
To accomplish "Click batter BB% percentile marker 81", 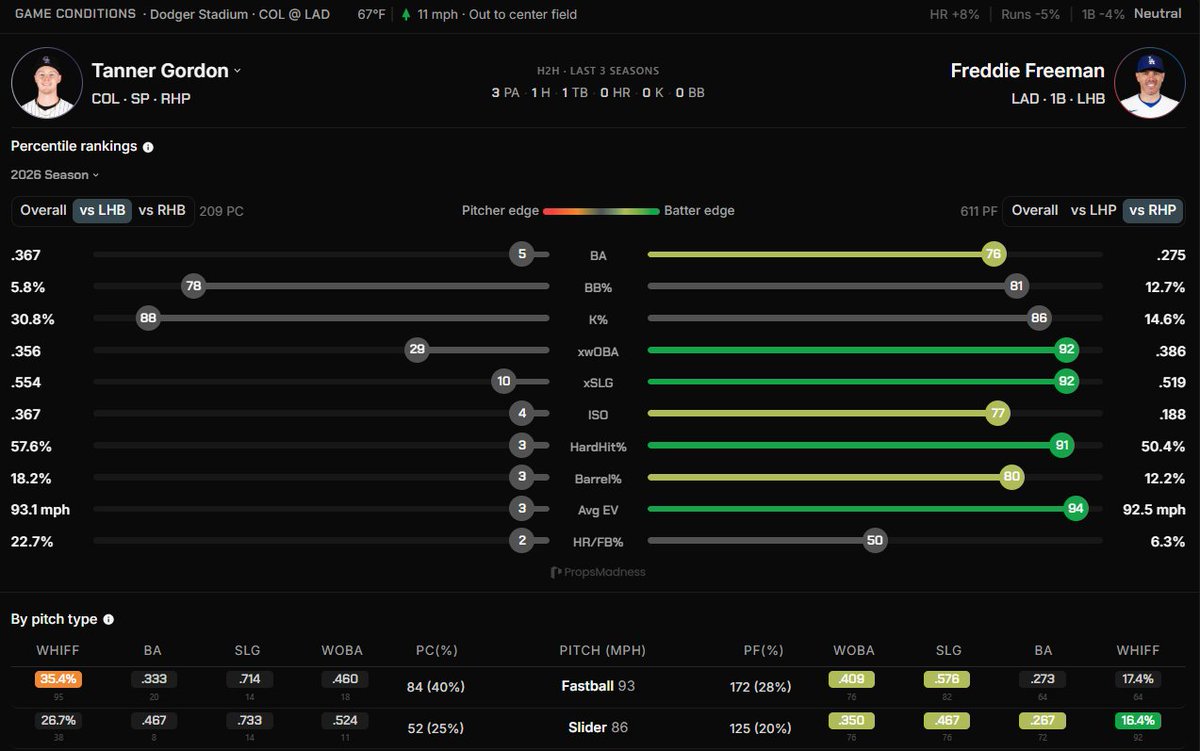I will [1017, 287].
